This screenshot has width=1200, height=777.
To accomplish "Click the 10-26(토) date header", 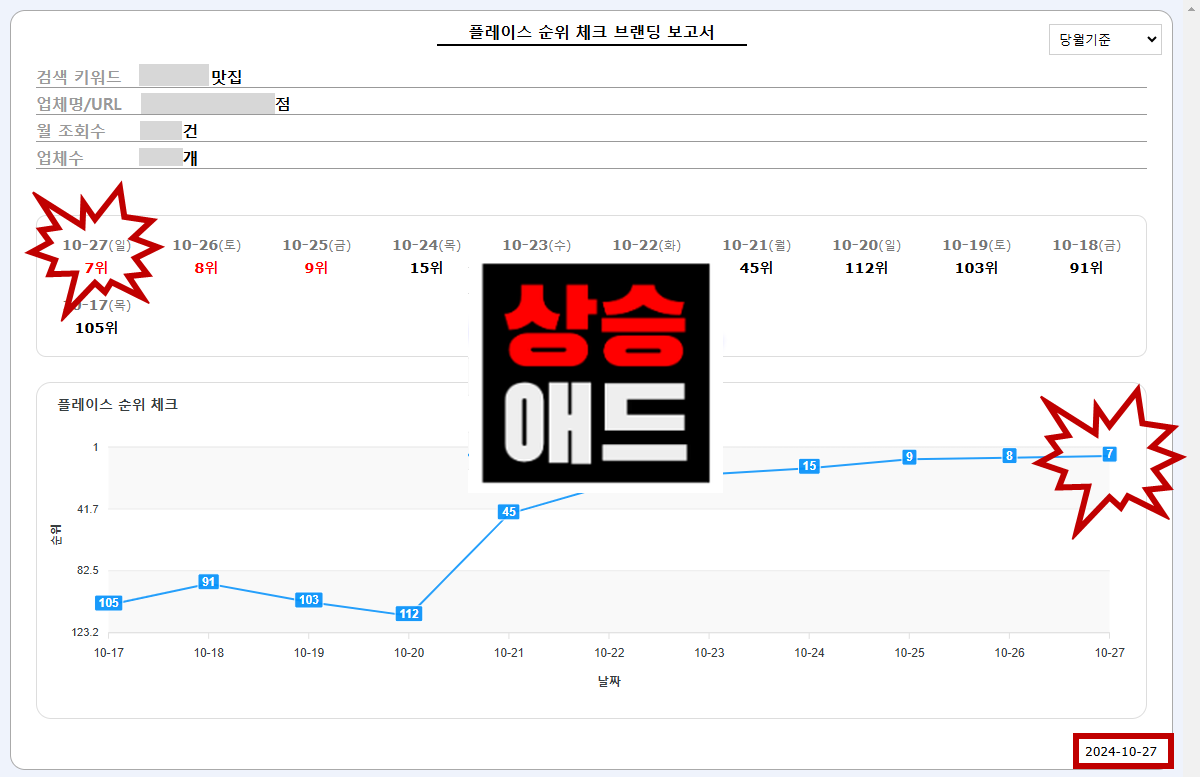I will point(207,245).
